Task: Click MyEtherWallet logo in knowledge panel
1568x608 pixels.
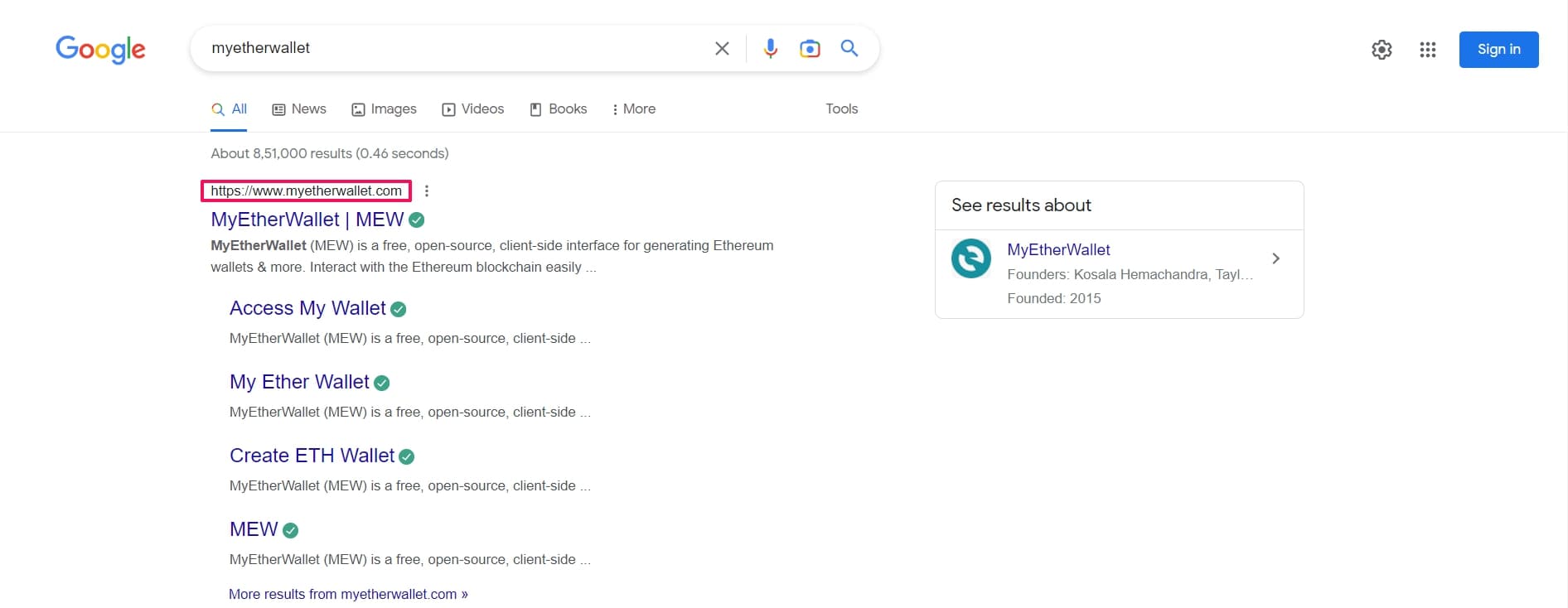Action: click(x=970, y=258)
